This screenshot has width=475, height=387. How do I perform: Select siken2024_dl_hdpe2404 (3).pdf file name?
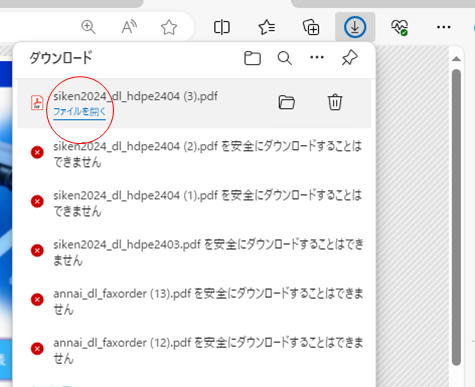135,96
